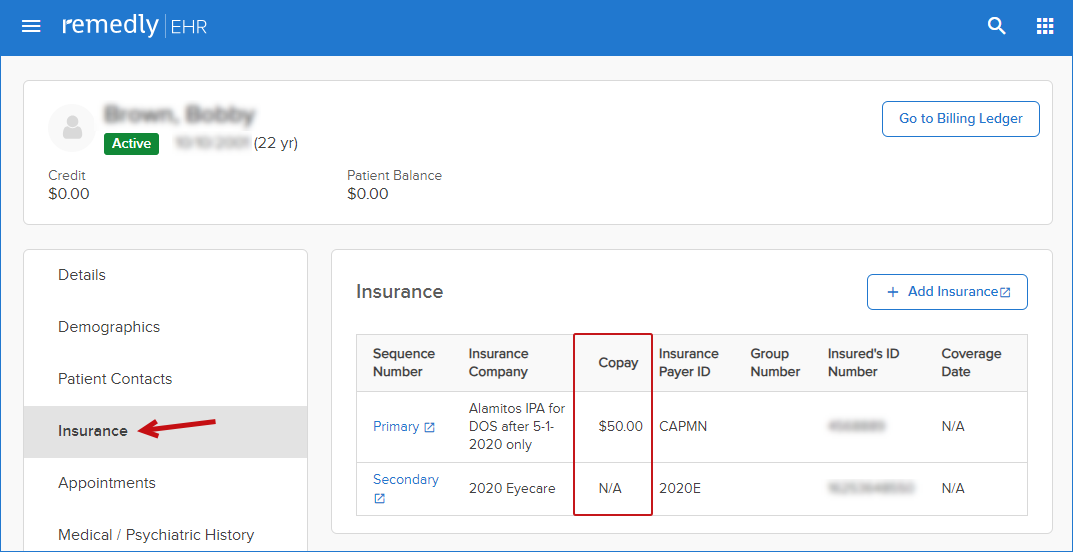This screenshot has width=1073, height=552.
Task: Click the Add Insurance button
Action: pos(947,292)
